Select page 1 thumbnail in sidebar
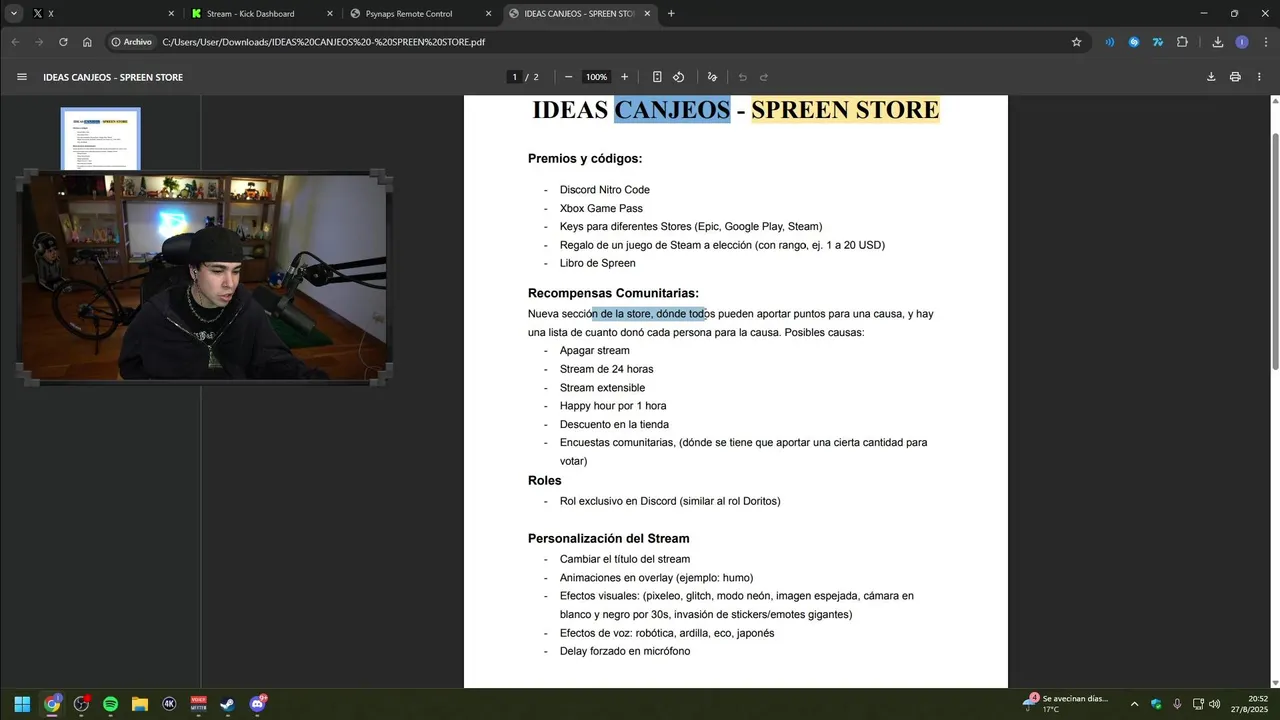The height and width of the screenshot is (720, 1280). (101, 140)
